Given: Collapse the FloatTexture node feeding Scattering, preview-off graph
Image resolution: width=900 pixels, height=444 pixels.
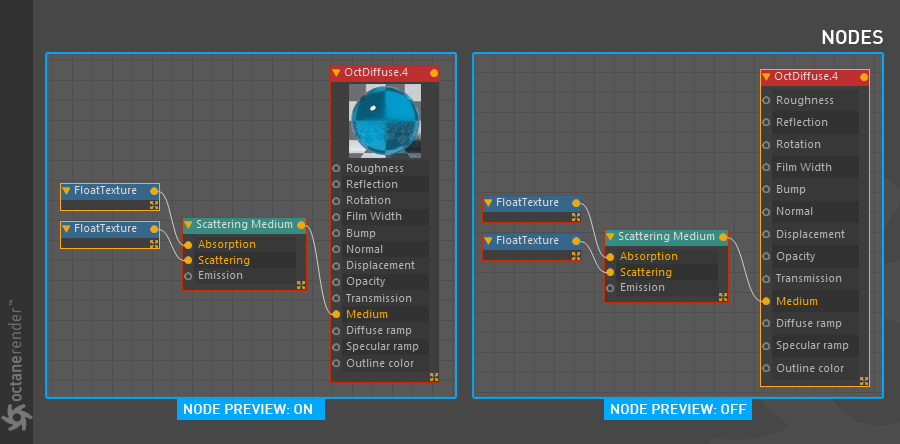Looking at the screenshot, I should pyautogui.click(x=488, y=240).
